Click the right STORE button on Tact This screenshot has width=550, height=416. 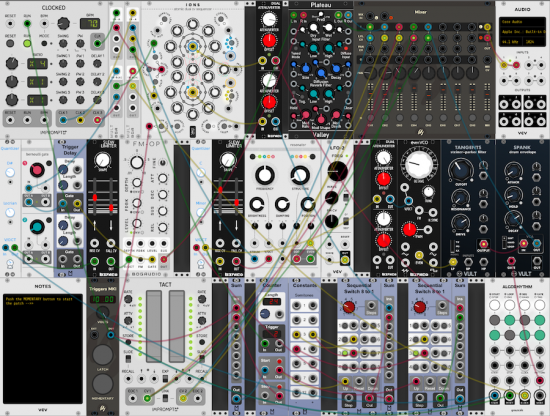point(202,342)
